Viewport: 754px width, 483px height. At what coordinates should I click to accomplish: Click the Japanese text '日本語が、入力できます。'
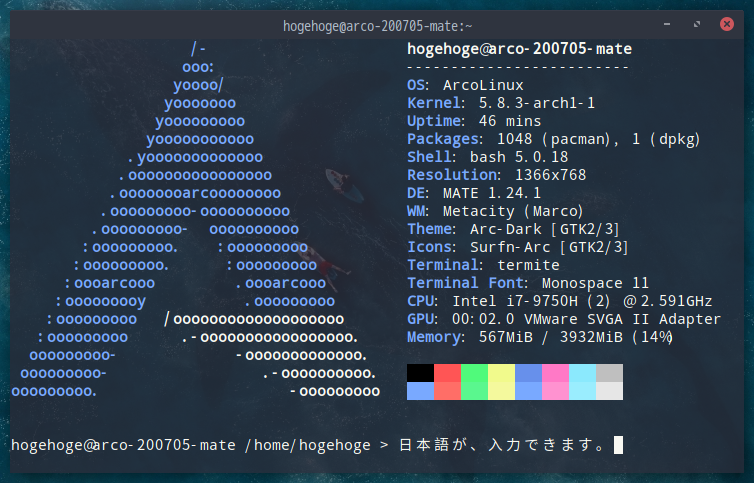502,445
